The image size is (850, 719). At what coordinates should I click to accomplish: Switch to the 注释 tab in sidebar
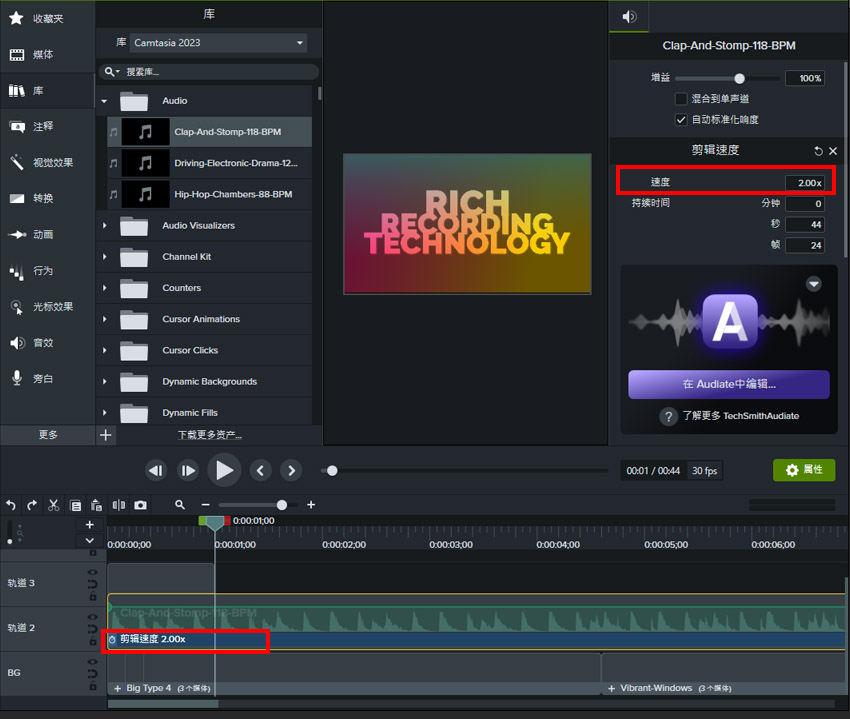(x=43, y=126)
